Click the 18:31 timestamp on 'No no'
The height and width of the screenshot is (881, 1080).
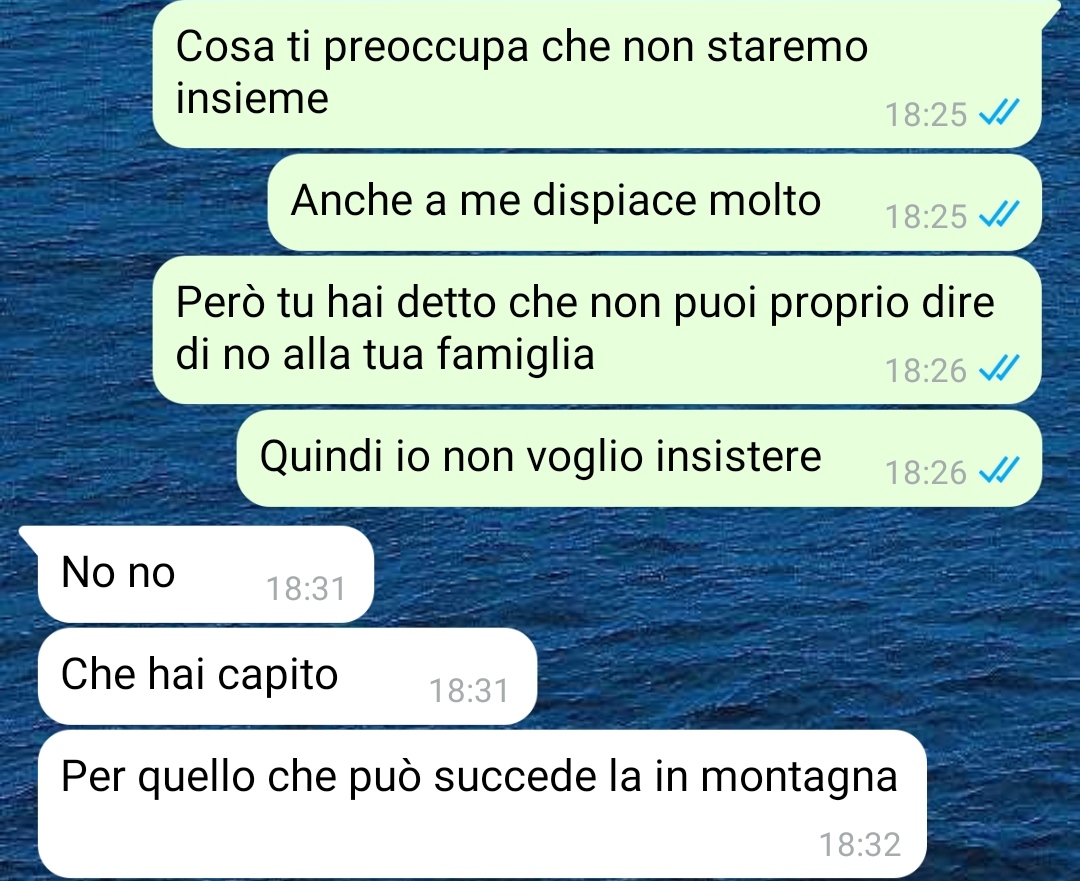point(306,589)
